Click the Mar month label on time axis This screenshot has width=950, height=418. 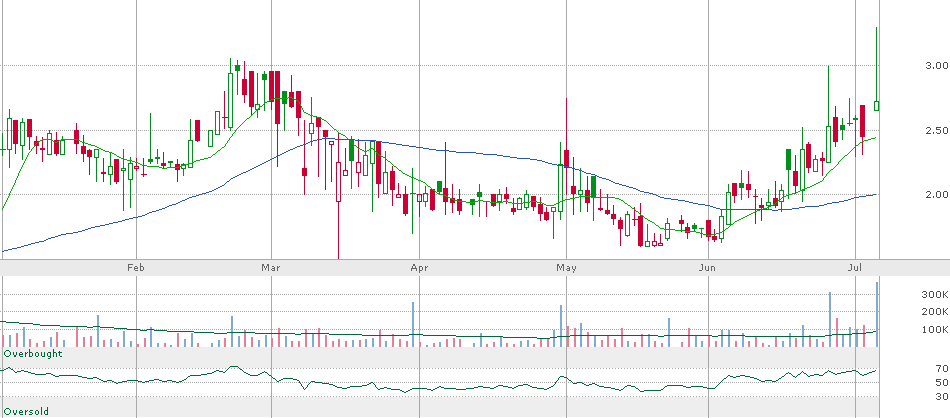[x=271, y=267]
